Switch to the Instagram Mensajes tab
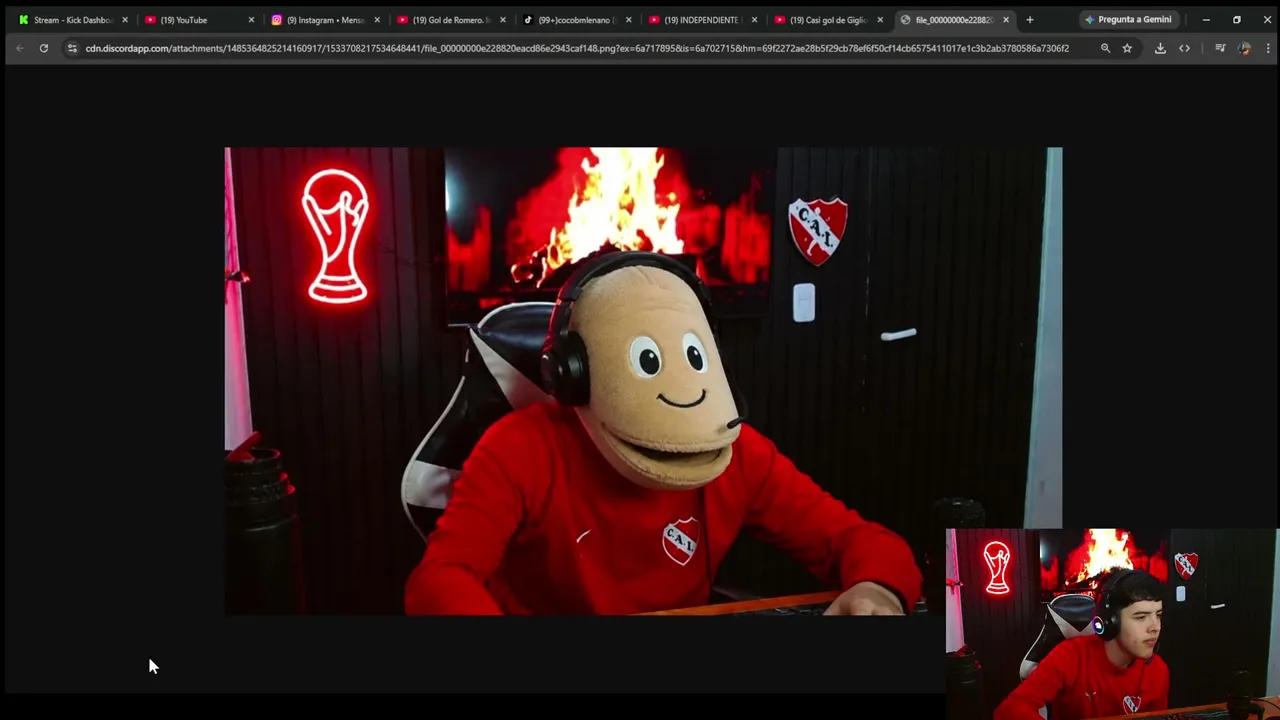 (316, 20)
